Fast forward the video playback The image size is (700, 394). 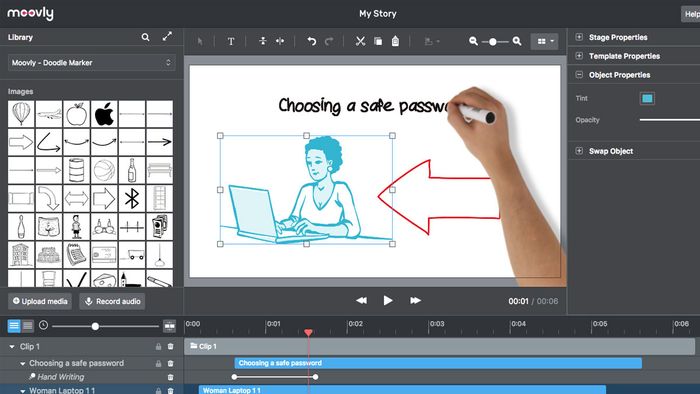coord(415,300)
